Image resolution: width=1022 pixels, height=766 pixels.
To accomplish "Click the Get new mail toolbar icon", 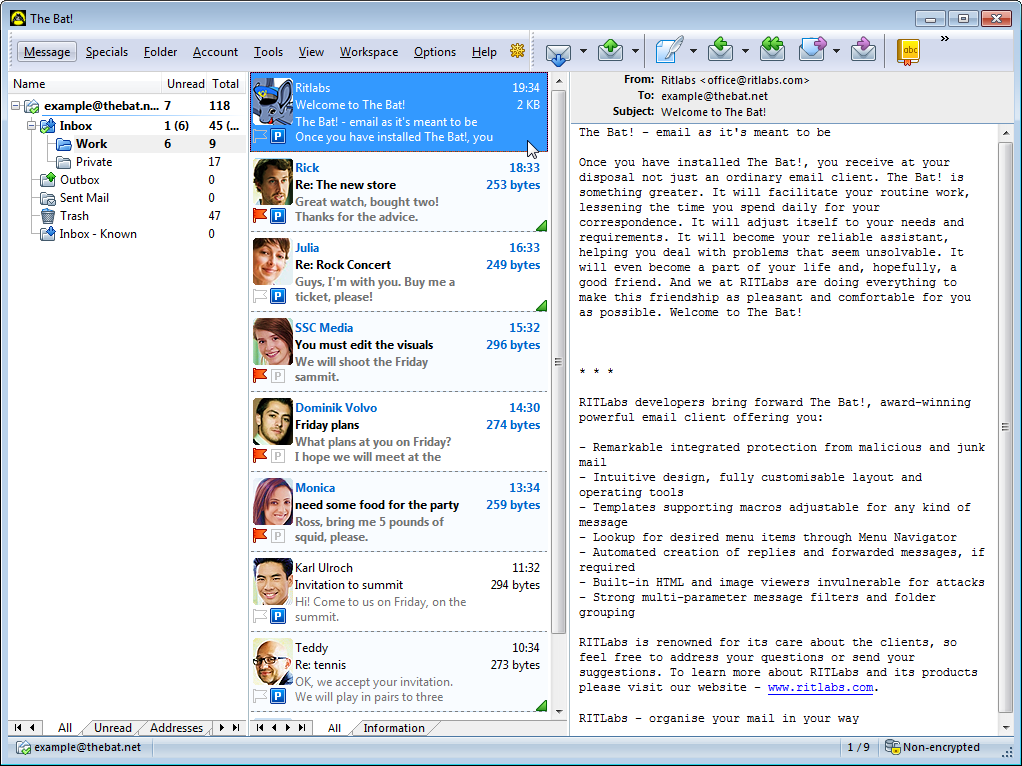I will point(558,52).
